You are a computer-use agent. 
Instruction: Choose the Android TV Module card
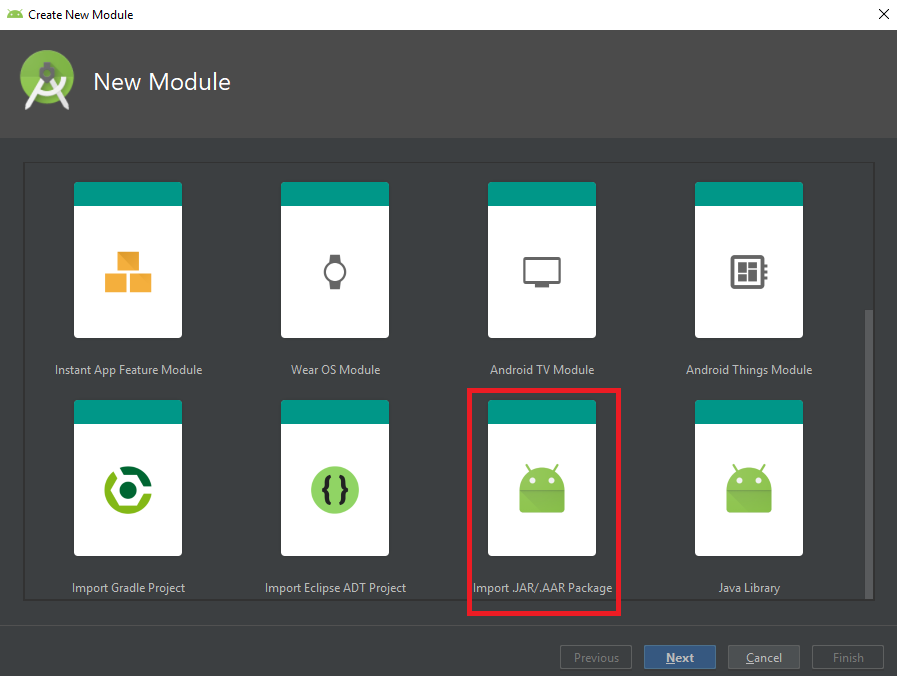(542, 260)
